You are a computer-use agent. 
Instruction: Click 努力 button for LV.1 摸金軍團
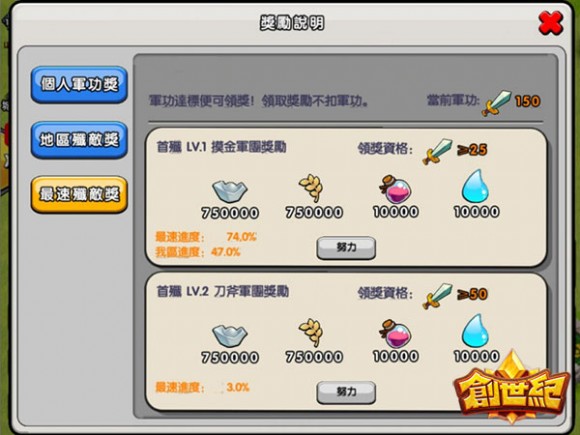(346, 247)
